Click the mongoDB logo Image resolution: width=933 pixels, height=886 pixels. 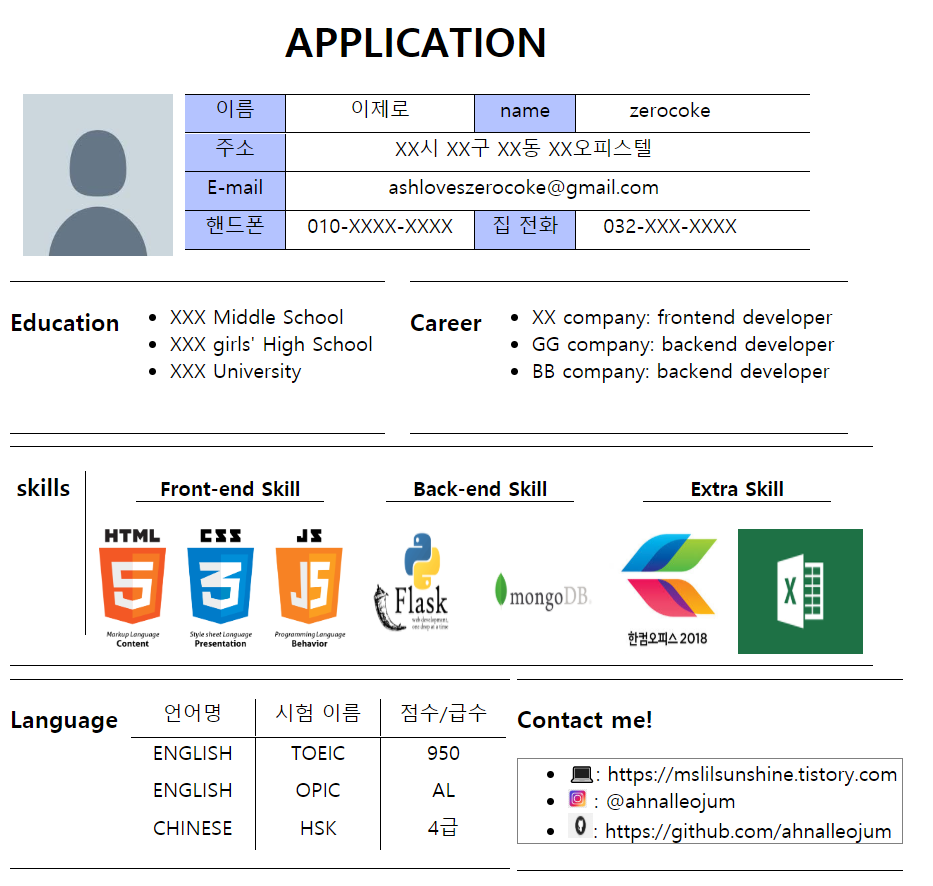click(543, 592)
